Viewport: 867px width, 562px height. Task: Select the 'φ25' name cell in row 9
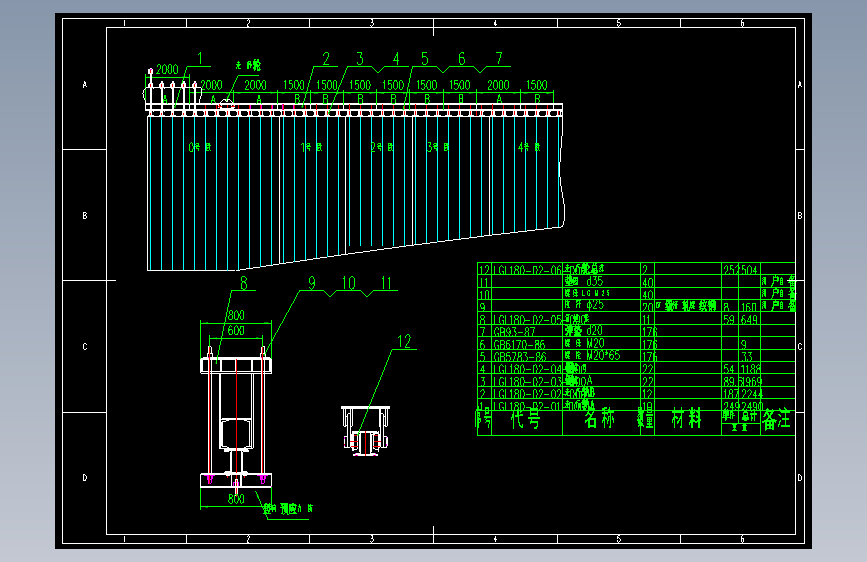[x=584, y=305]
